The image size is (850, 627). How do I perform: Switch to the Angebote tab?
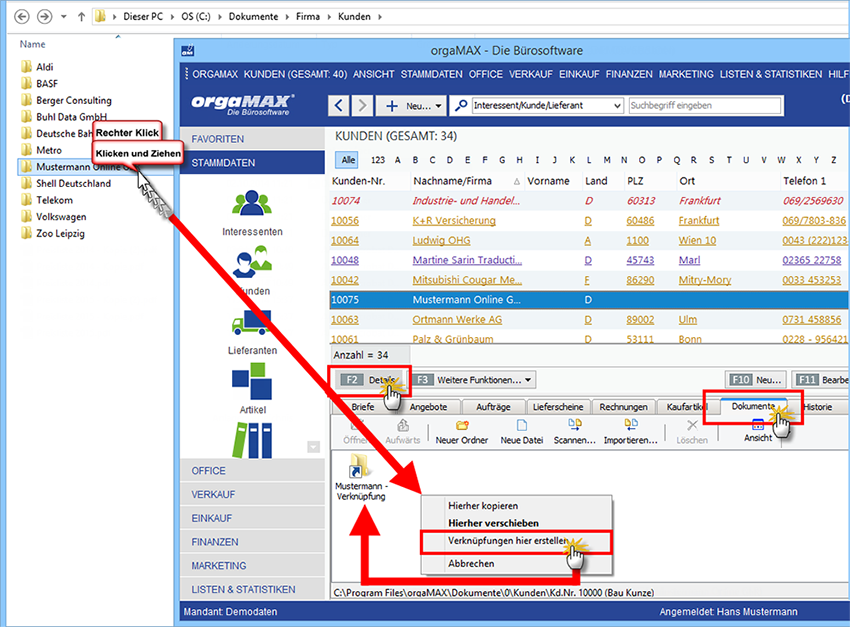[x=428, y=407]
